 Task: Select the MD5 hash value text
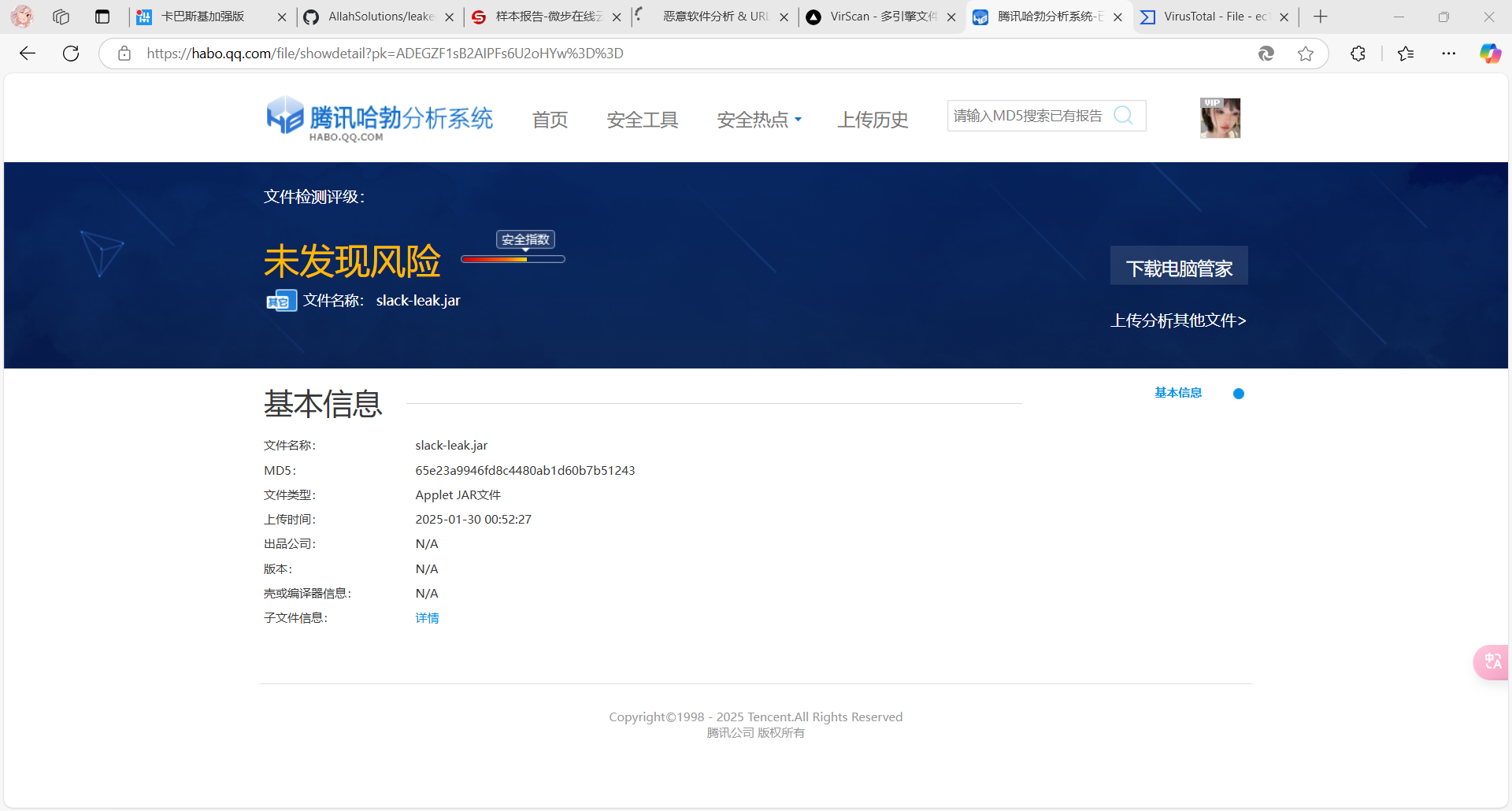[525, 471]
